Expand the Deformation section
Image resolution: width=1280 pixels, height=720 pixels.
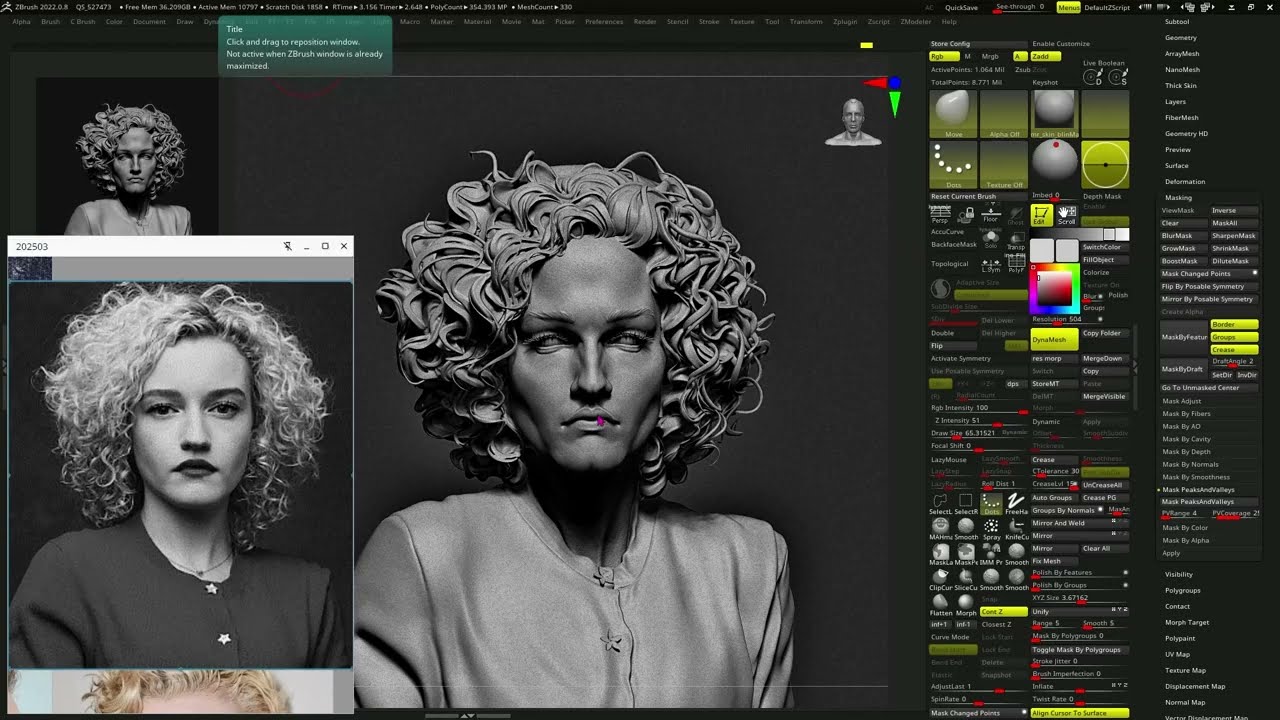1185,182
